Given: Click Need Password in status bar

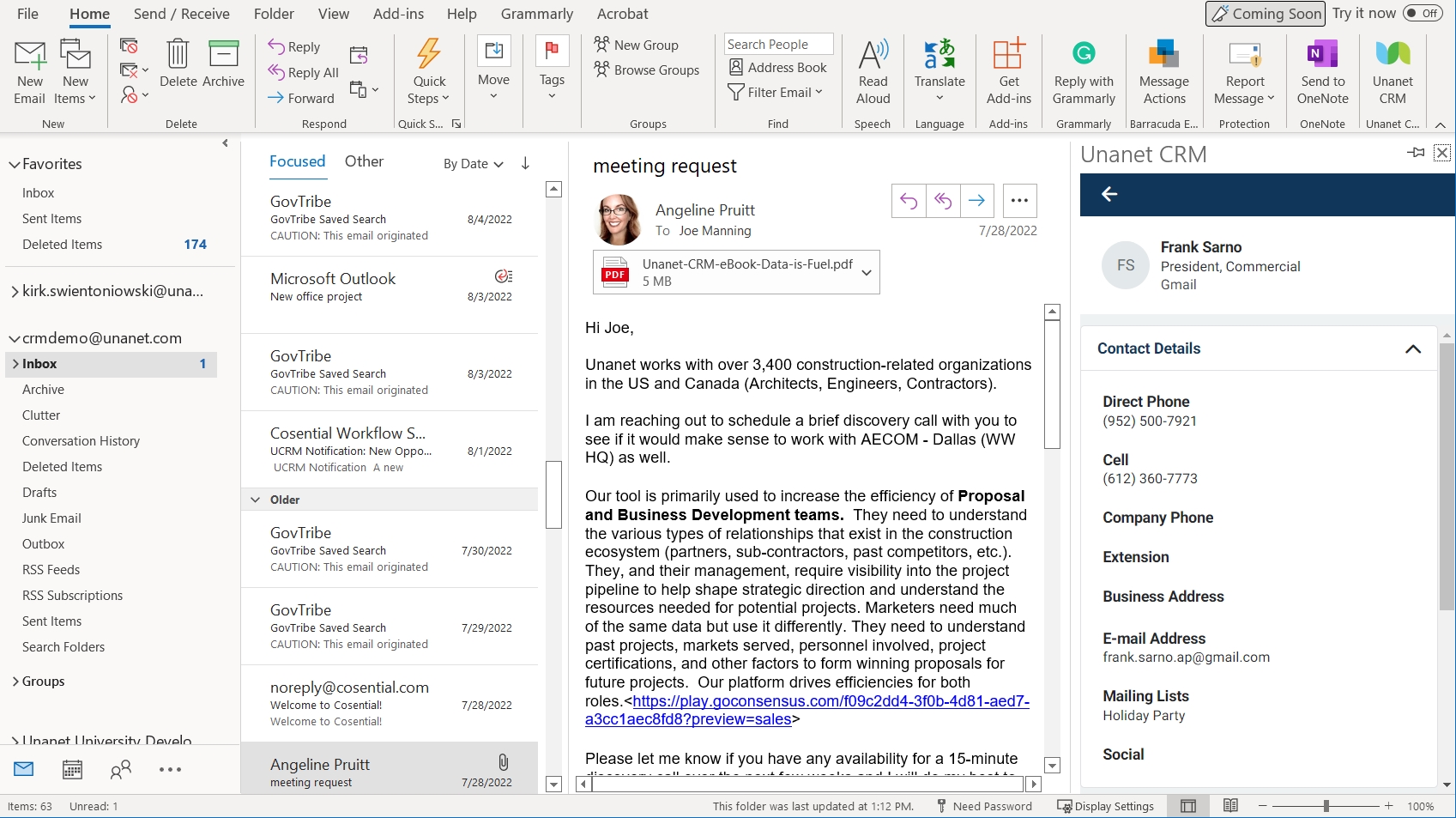Looking at the screenshot, I should pos(984,806).
